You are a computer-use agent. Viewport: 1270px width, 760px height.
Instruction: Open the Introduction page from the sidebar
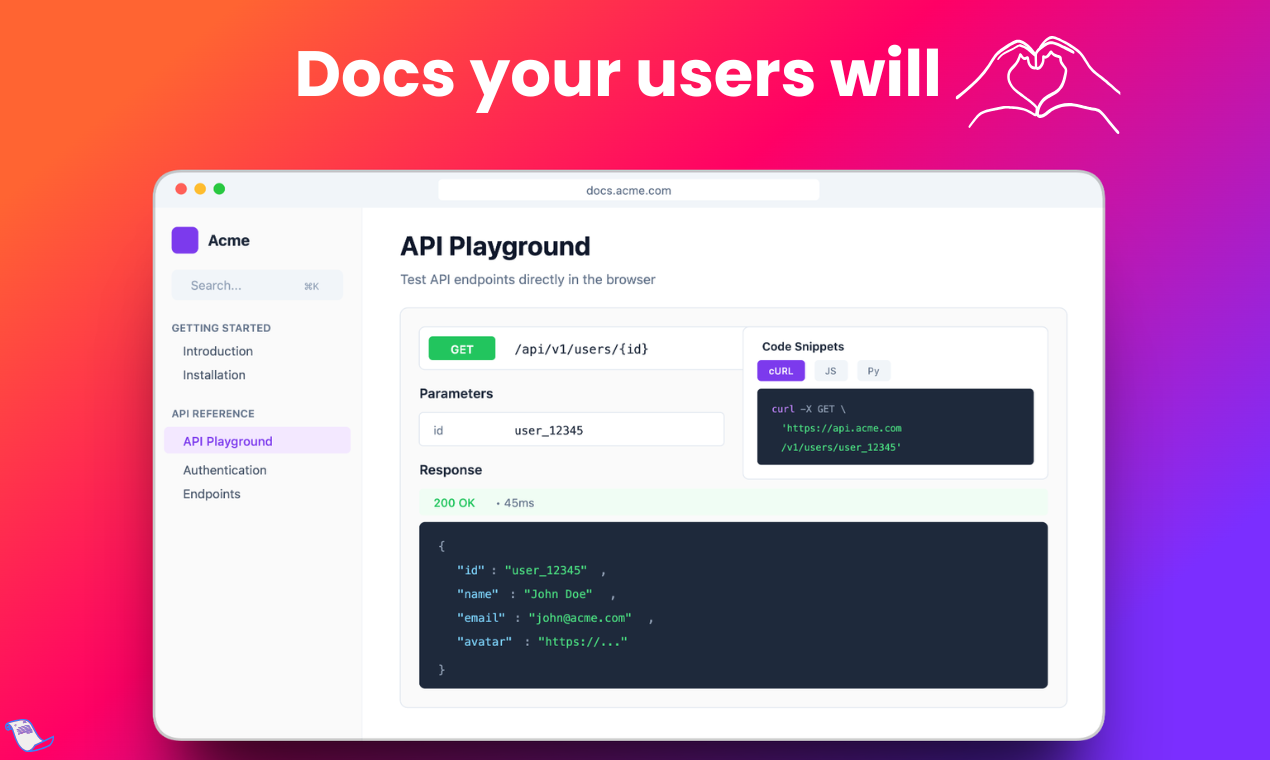(217, 351)
